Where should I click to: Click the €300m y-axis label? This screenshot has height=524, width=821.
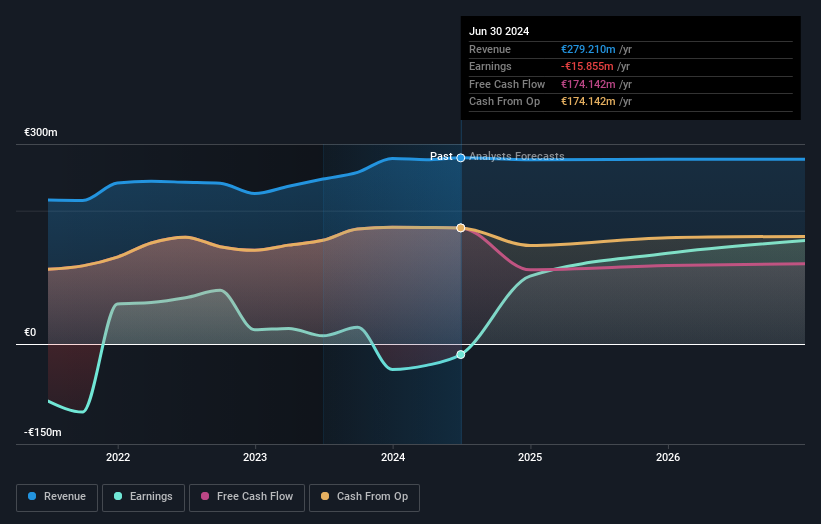(41, 132)
